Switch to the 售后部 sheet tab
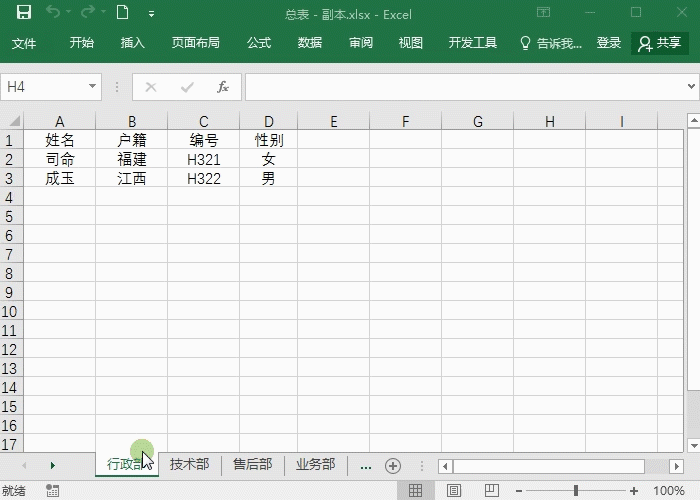Image resolution: width=700 pixels, height=500 pixels. pyautogui.click(x=253, y=465)
